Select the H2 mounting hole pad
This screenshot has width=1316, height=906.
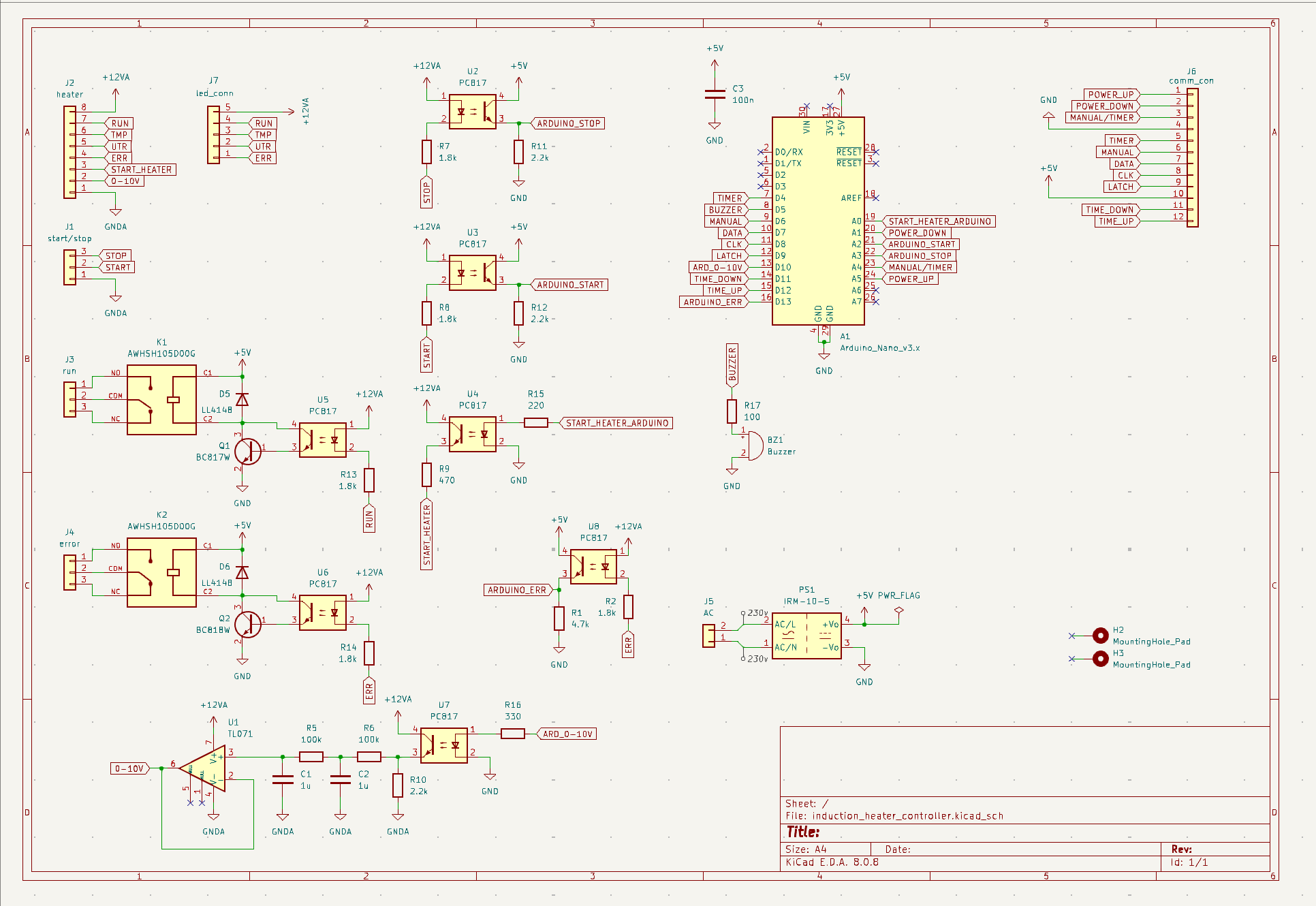(x=1100, y=636)
